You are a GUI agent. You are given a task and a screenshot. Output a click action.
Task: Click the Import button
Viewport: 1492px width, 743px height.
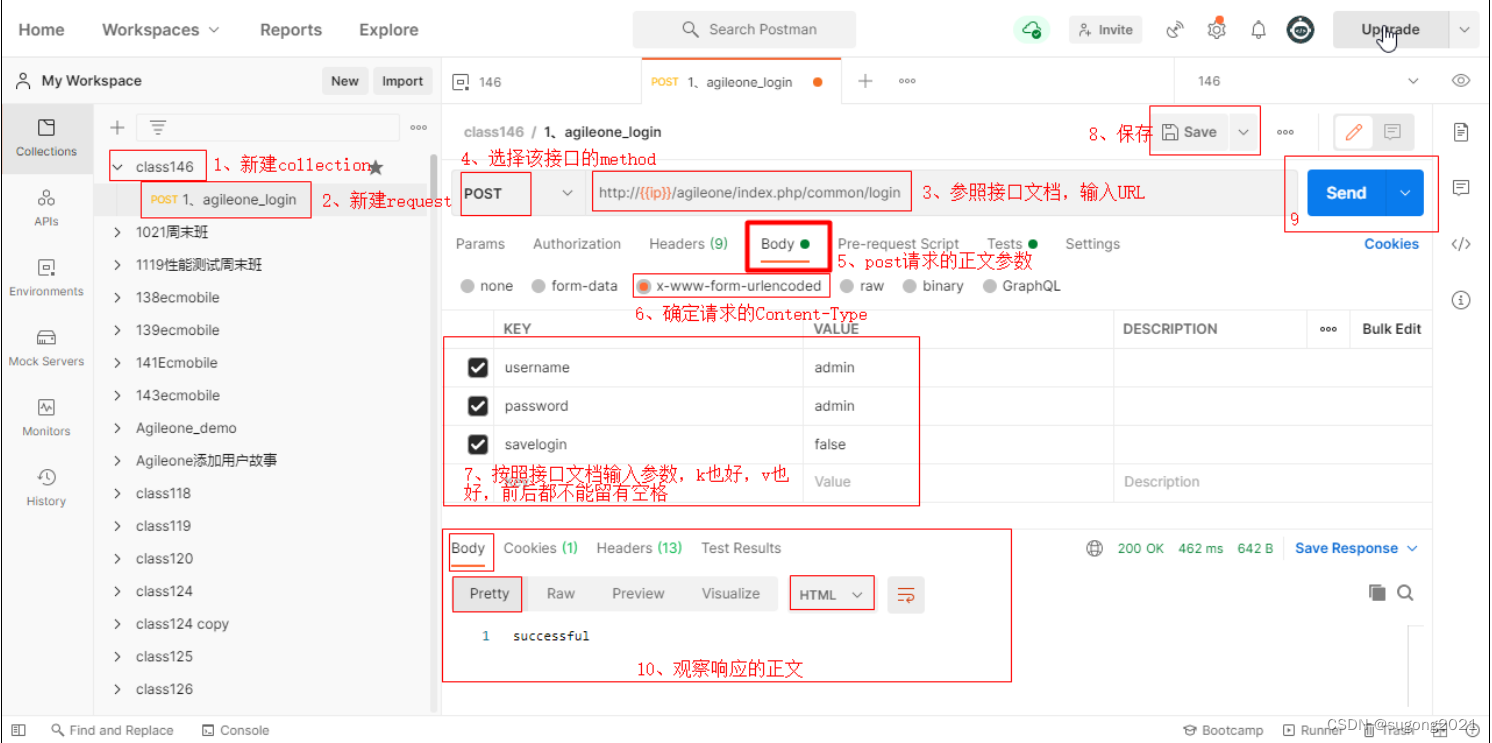[403, 81]
